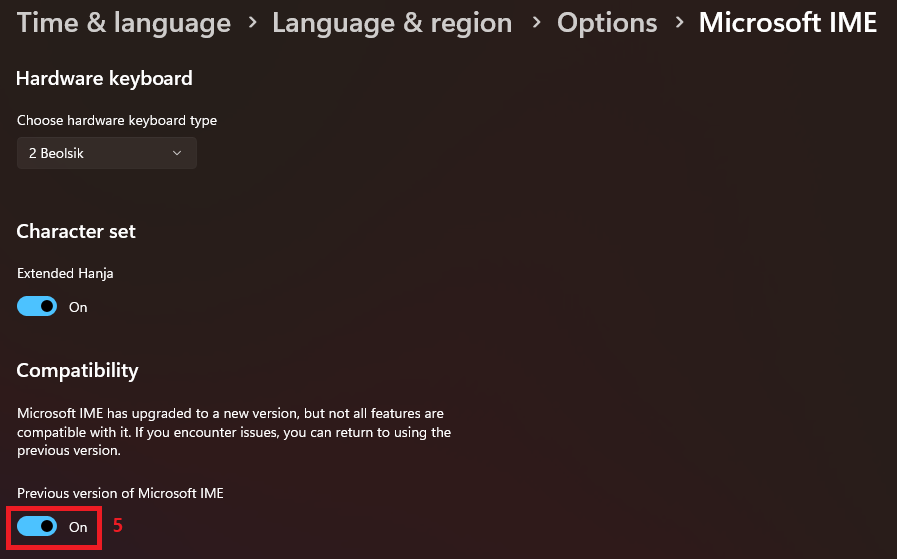The image size is (897, 559).
Task: Turn off the Extended Hanja toggle
Action: pos(37,307)
